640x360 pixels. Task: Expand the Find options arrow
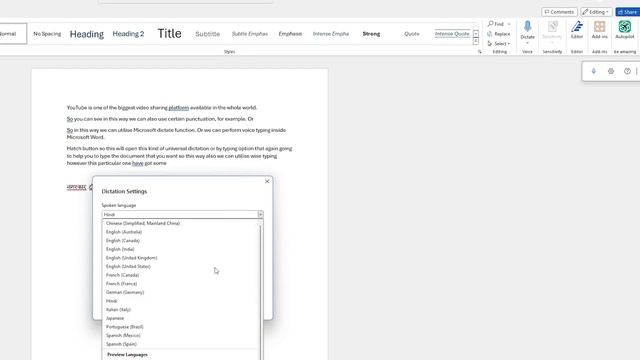tap(509, 24)
